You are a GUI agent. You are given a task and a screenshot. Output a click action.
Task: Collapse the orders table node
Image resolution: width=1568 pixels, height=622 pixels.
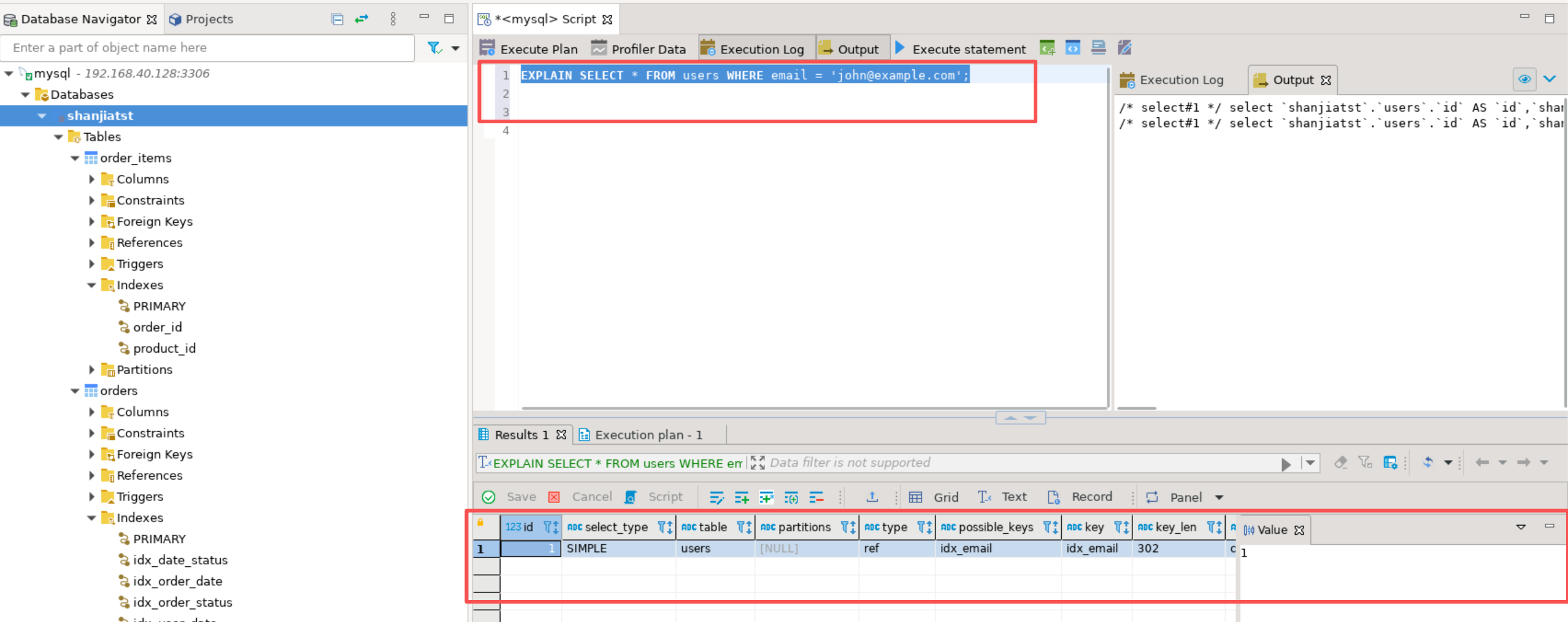coord(75,391)
